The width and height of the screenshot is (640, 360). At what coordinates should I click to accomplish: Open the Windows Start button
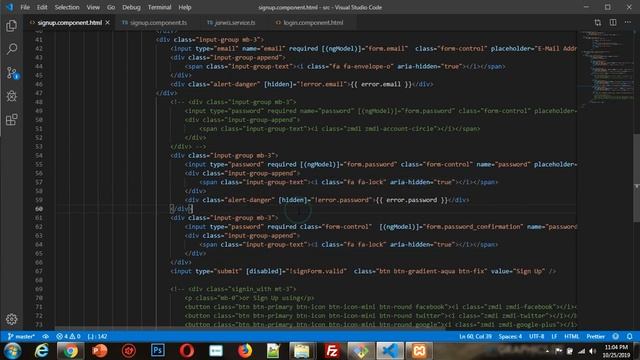pyautogui.click(x=12, y=351)
